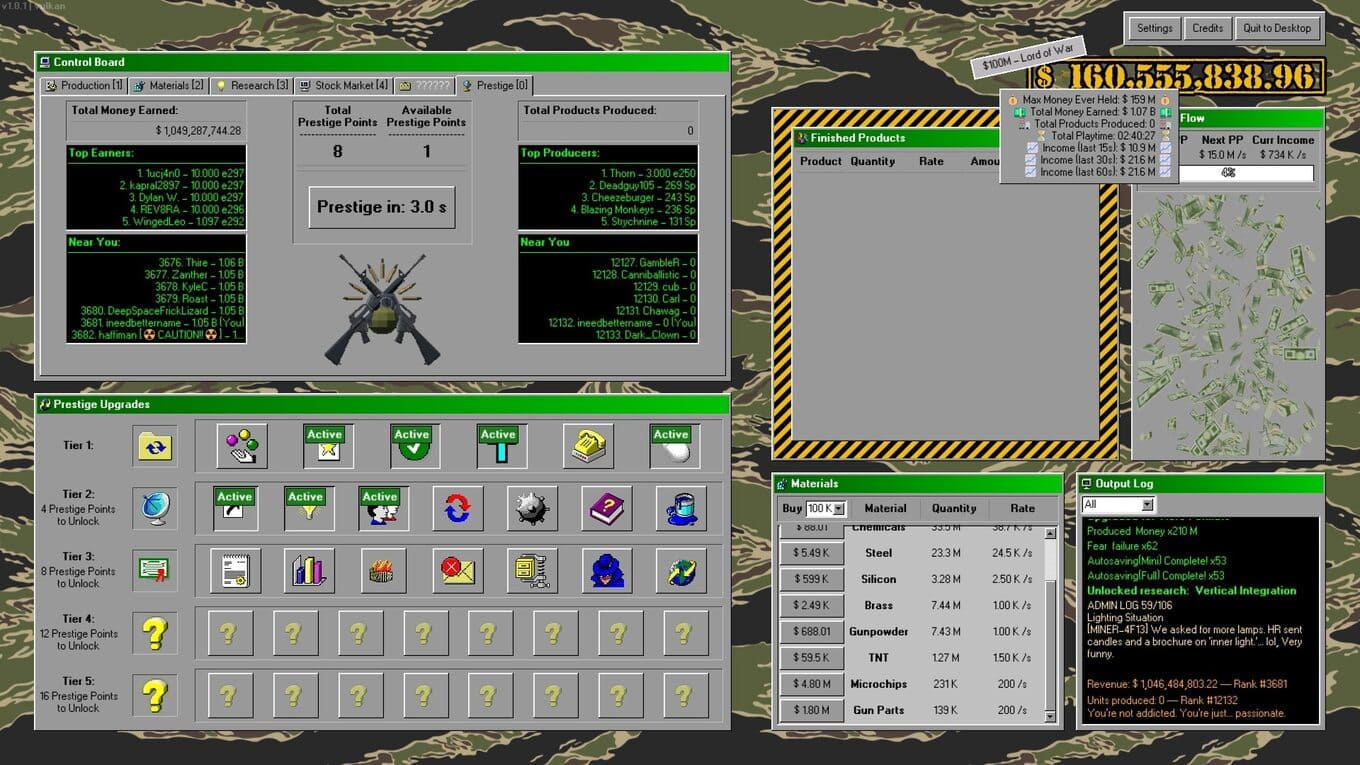Image resolution: width=1360 pixels, height=765 pixels.
Task: Click the naval mine upgrade in Tier 2
Action: coord(532,508)
